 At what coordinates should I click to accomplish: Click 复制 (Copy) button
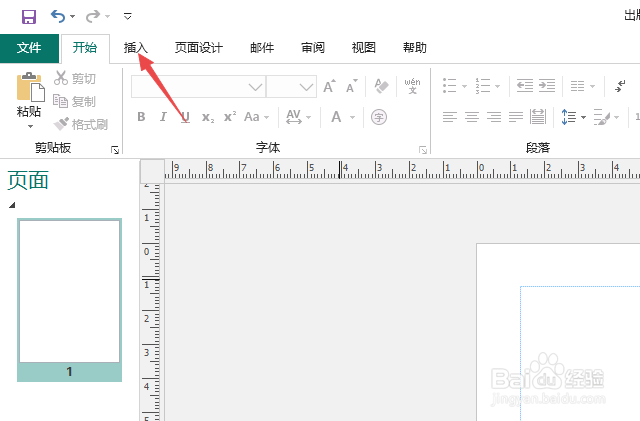point(75,101)
